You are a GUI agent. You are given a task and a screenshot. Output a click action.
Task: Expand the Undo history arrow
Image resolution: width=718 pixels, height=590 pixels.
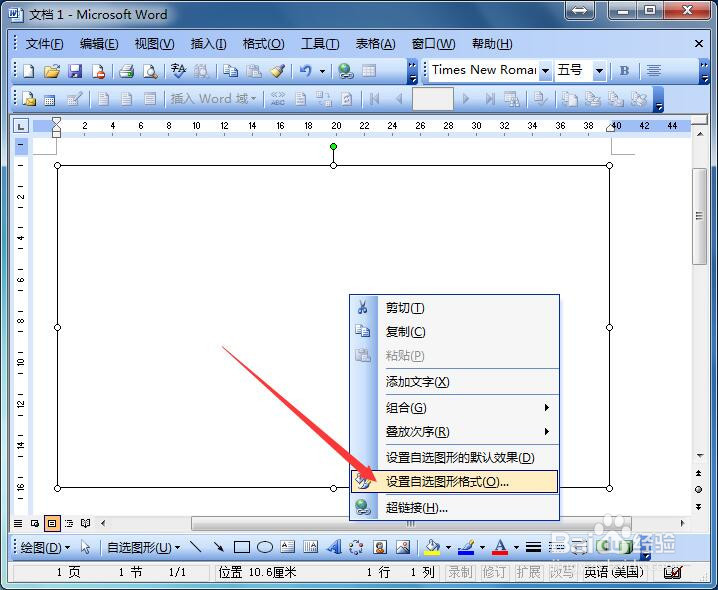pyautogui.click(x=322, y=71)
